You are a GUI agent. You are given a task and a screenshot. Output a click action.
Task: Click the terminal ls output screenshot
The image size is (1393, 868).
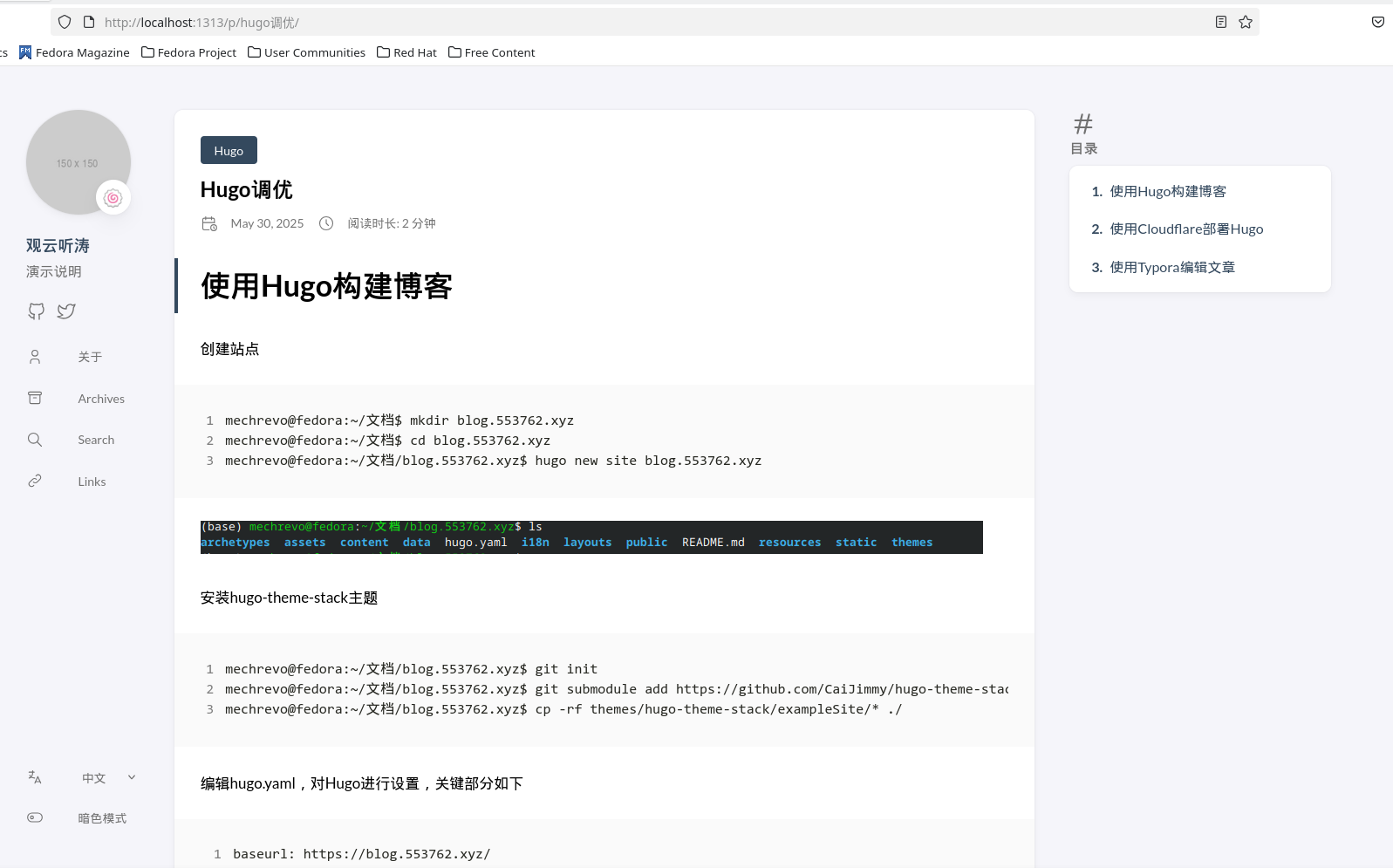[x=591, y=537]
